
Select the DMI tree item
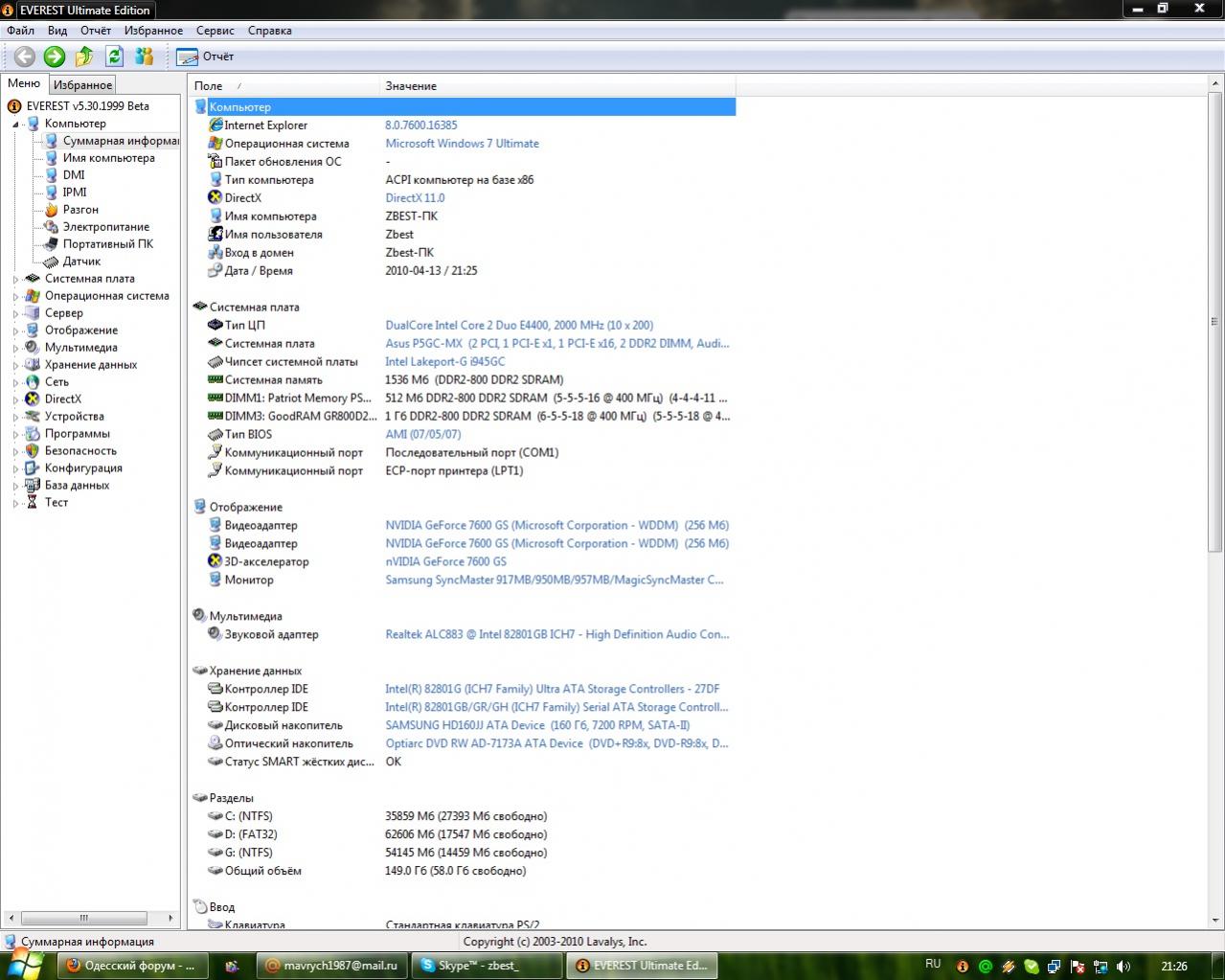(74, 175)
